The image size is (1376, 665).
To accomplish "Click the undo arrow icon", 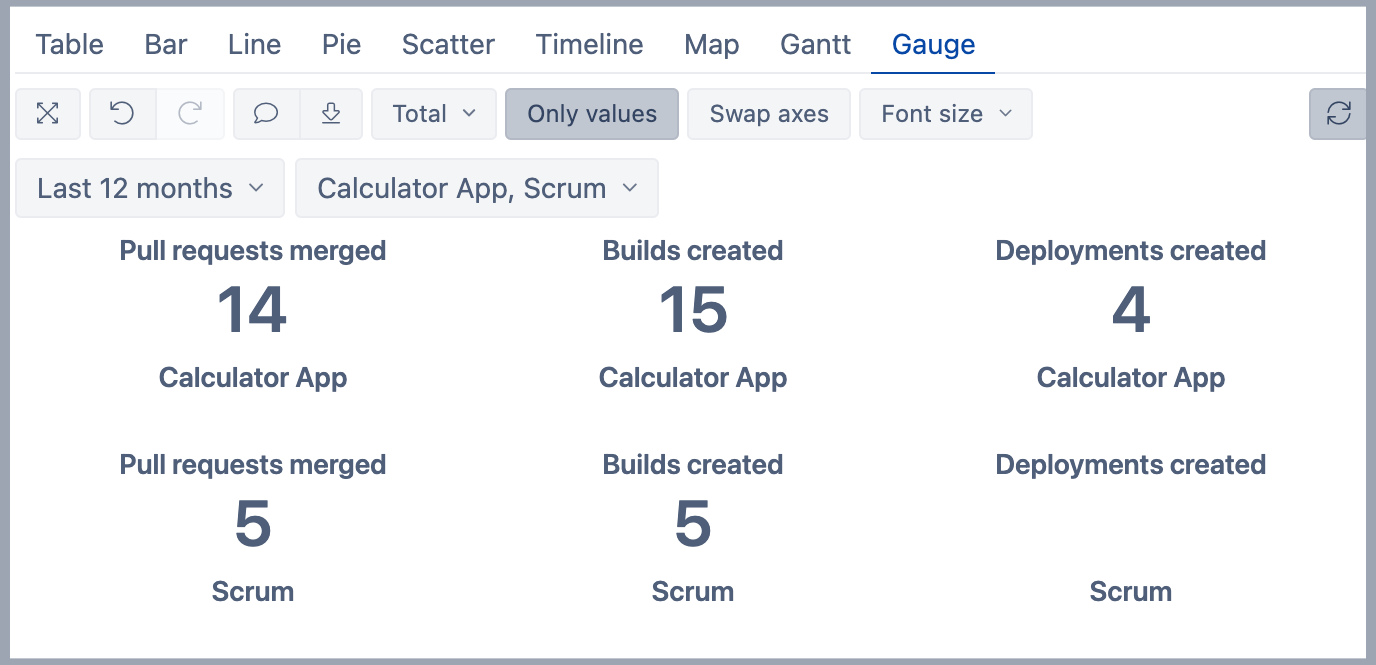I will (122, 114).
